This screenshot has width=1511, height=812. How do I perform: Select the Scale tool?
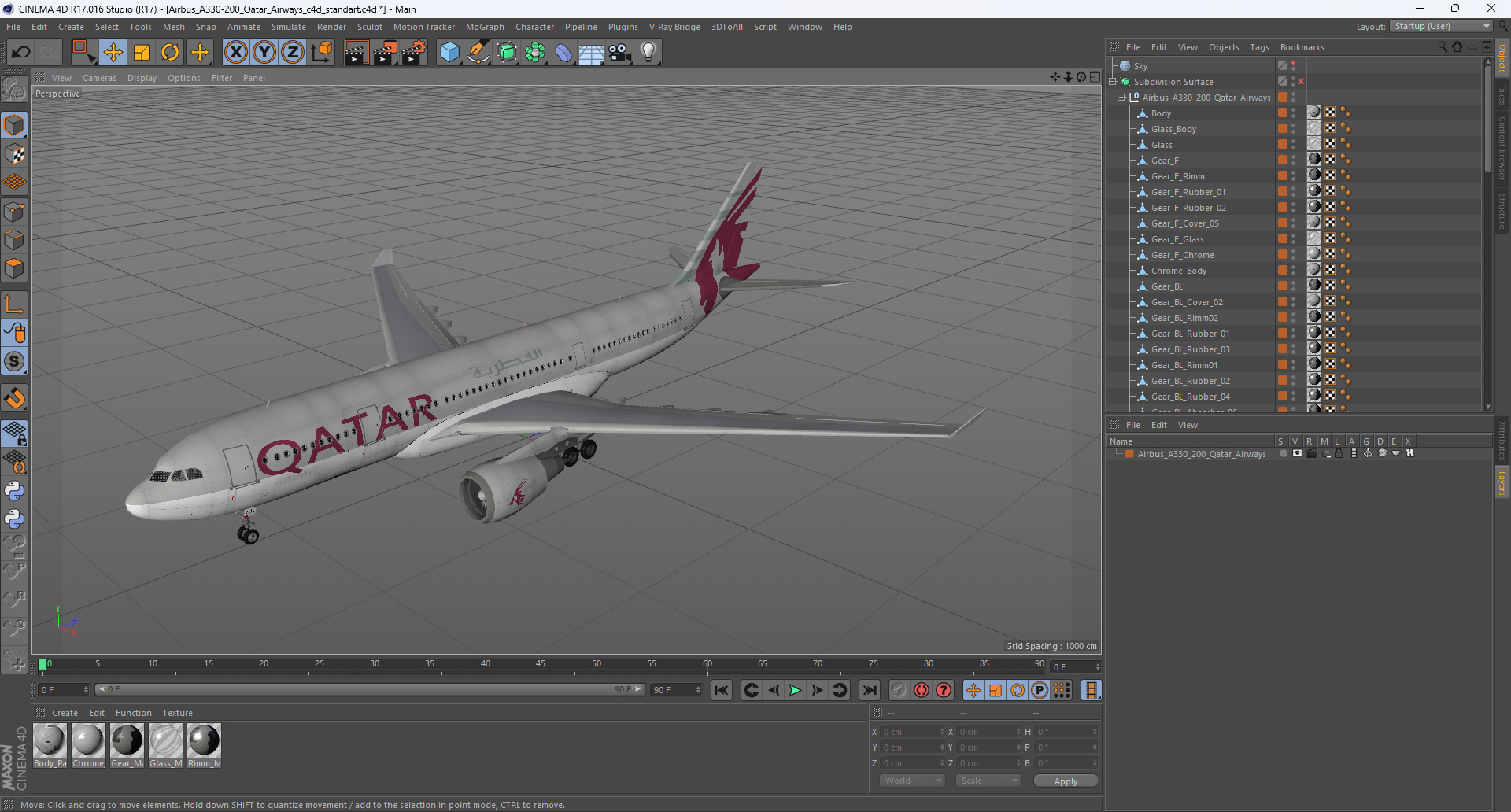tap(142, 53)
